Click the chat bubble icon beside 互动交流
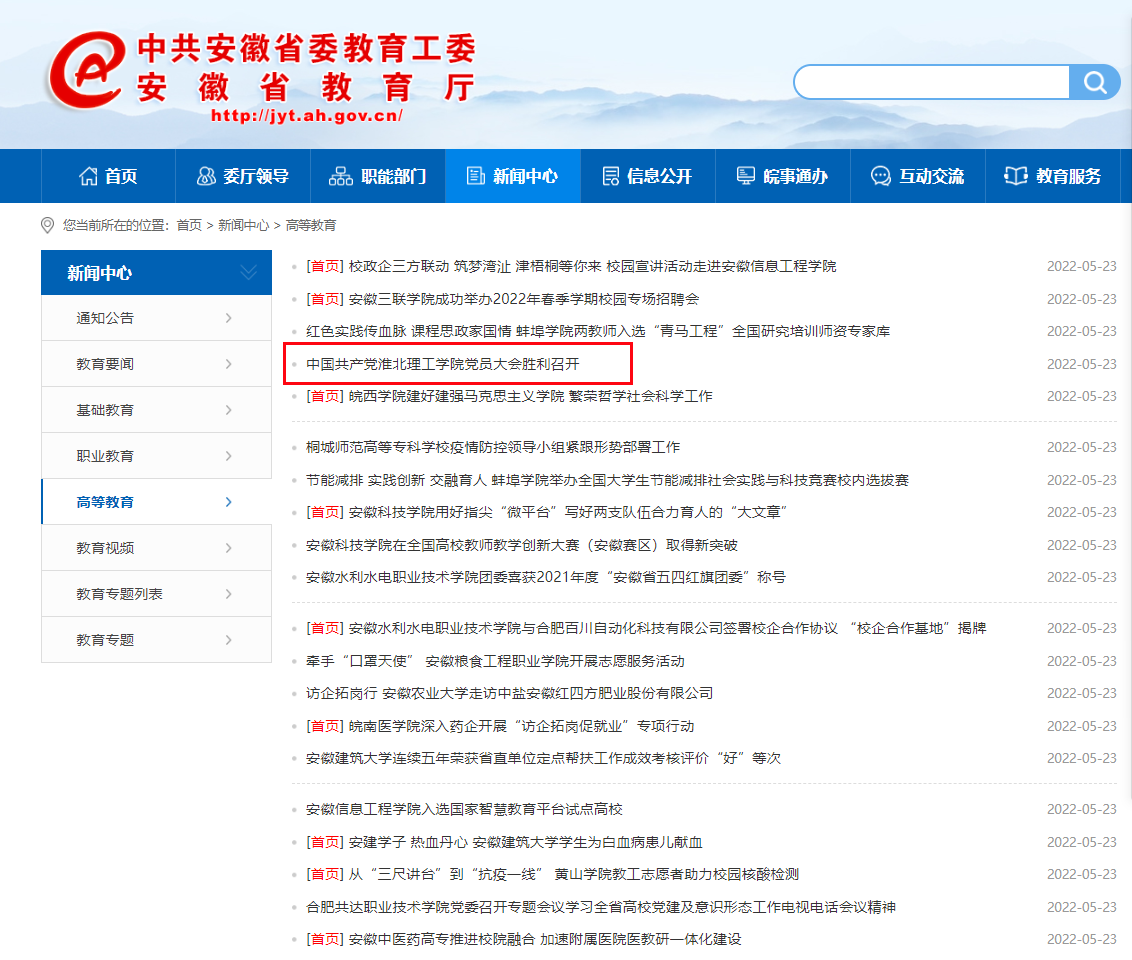1132x960 pixels. pos(880,176)
